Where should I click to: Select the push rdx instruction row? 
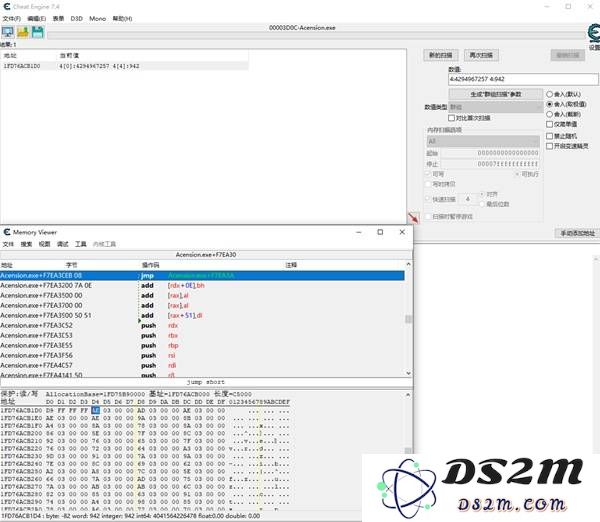coord(202,325)
